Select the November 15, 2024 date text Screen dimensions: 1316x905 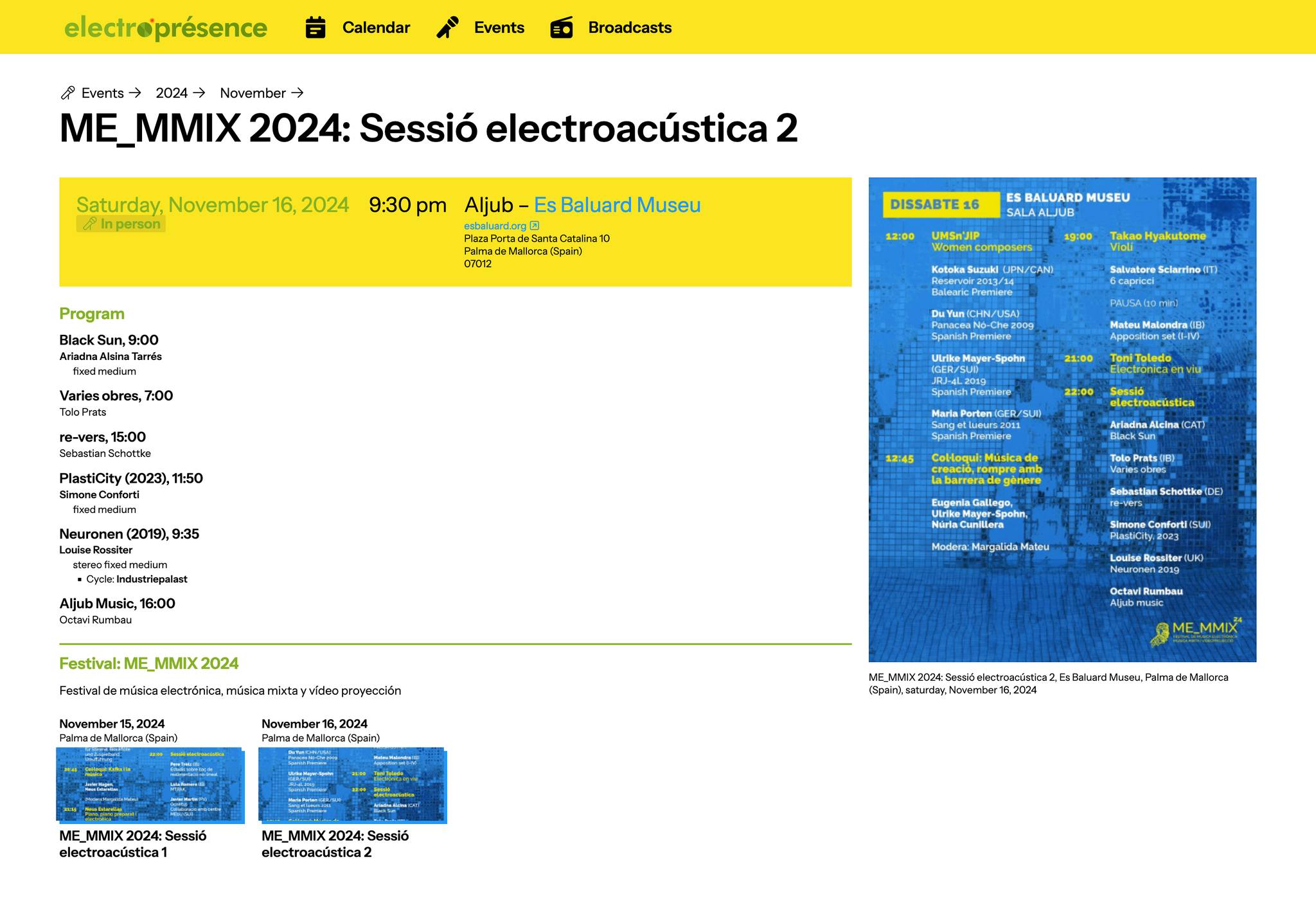(x=112, y=724)
